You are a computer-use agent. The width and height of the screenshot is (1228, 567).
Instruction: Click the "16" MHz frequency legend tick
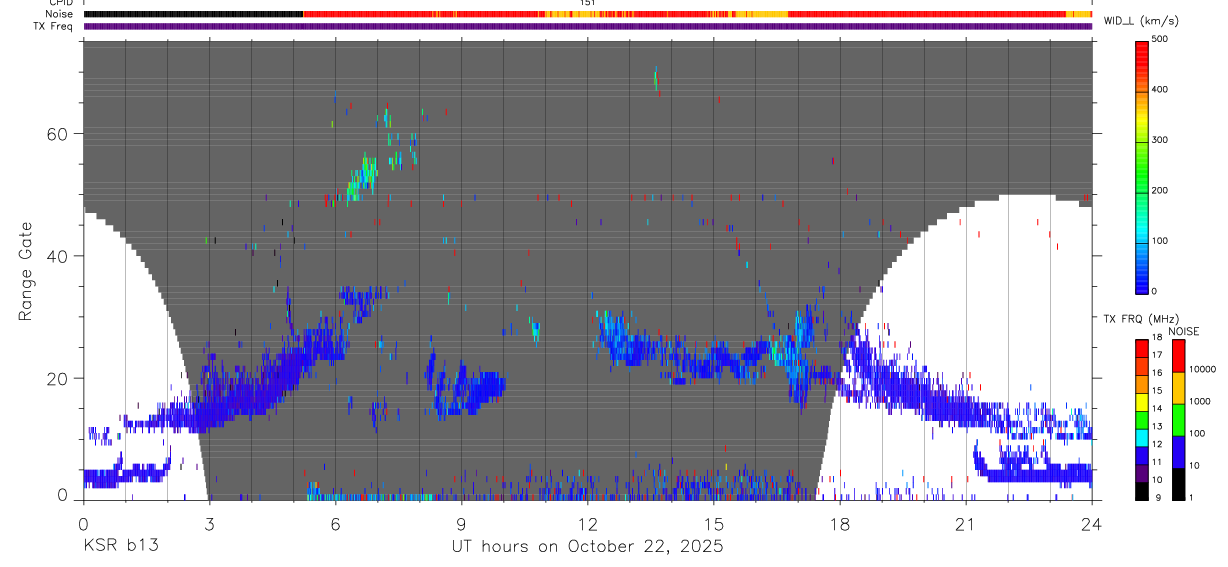(1157, 373)
